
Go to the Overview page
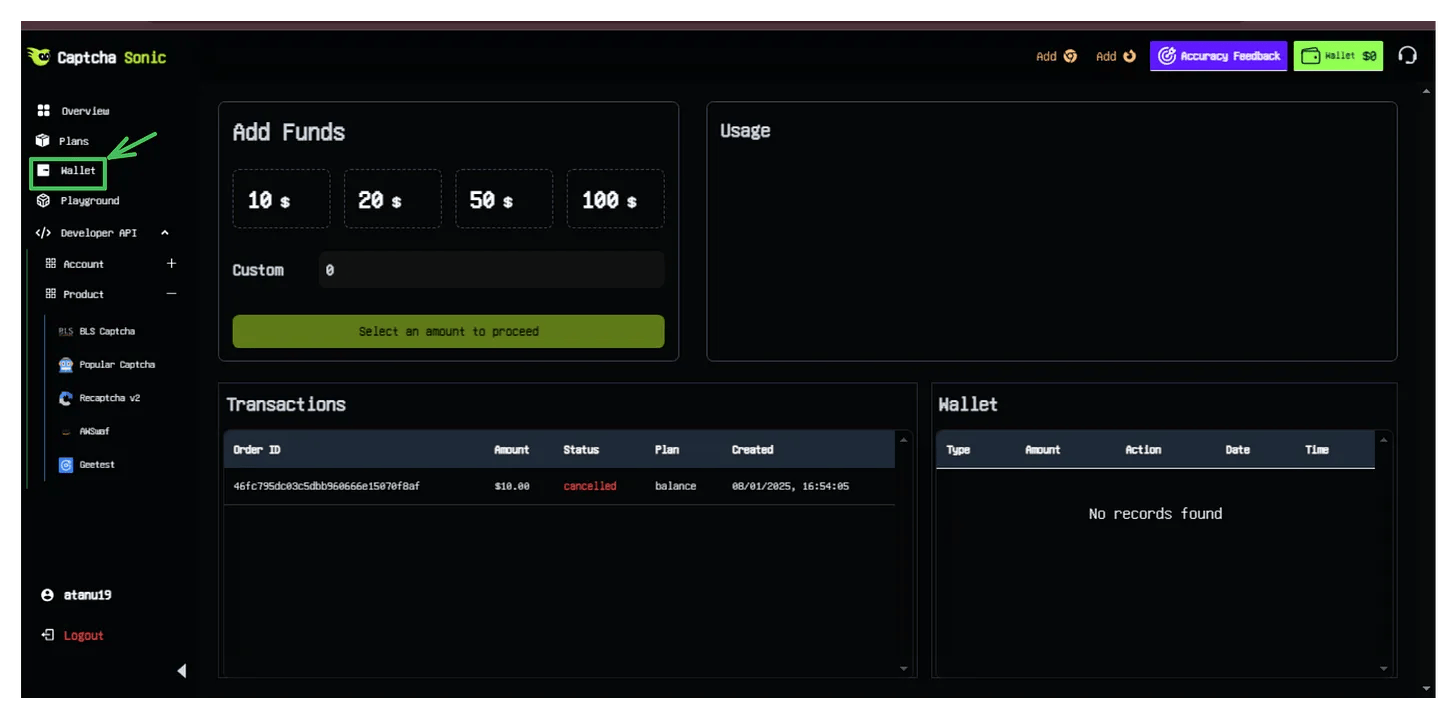[84, 111]
